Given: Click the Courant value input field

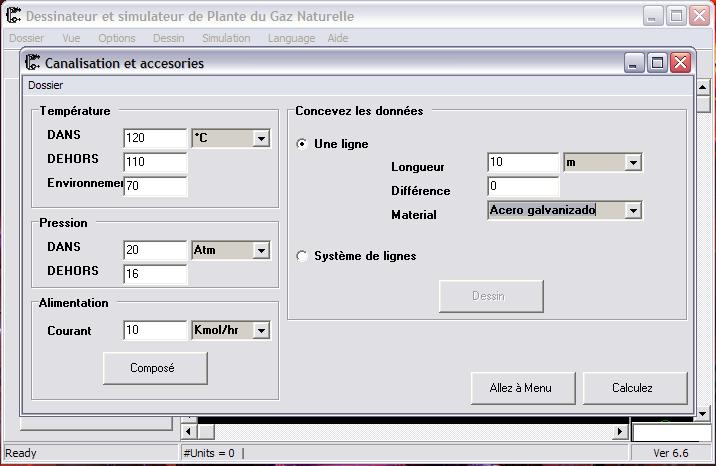Looking at the screenshot, I should click(x=155, y=330).
